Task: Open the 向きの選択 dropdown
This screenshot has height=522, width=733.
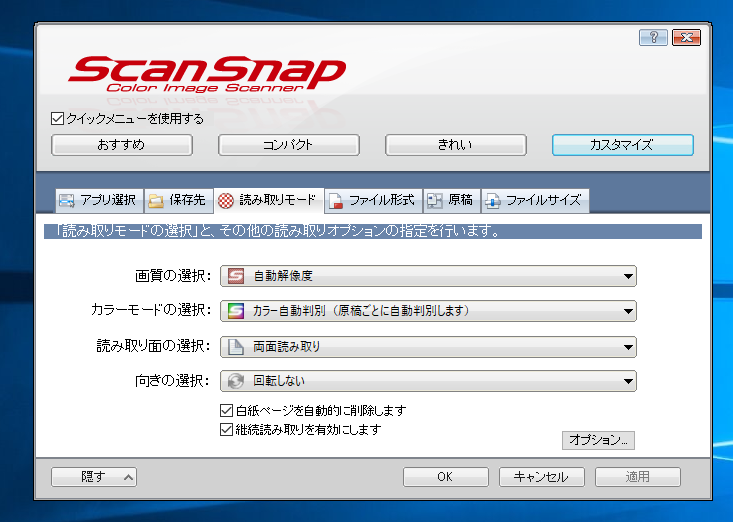Action: [x=428, y=381]
